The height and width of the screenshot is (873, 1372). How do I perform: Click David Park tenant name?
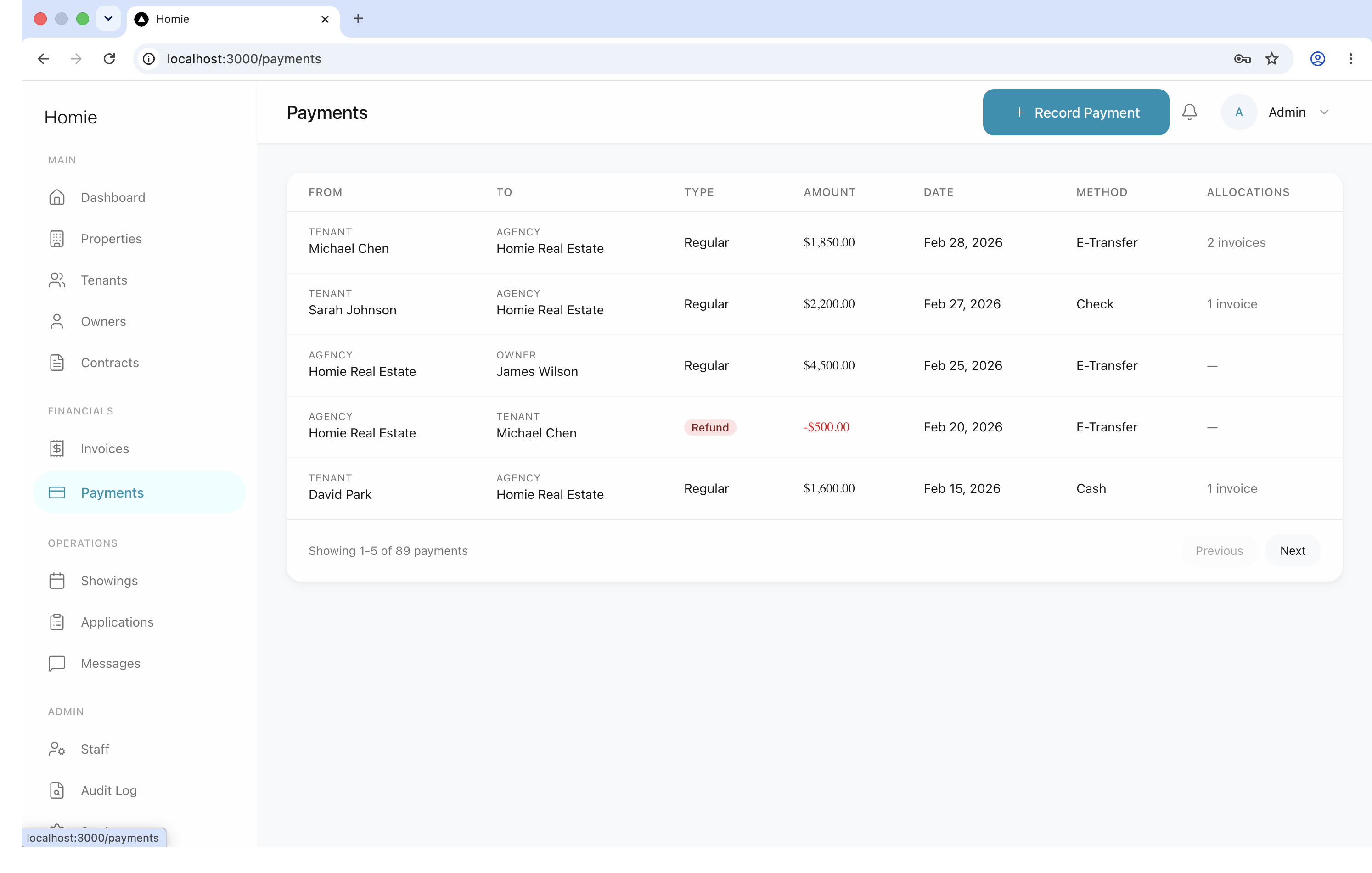click(340, 495)
